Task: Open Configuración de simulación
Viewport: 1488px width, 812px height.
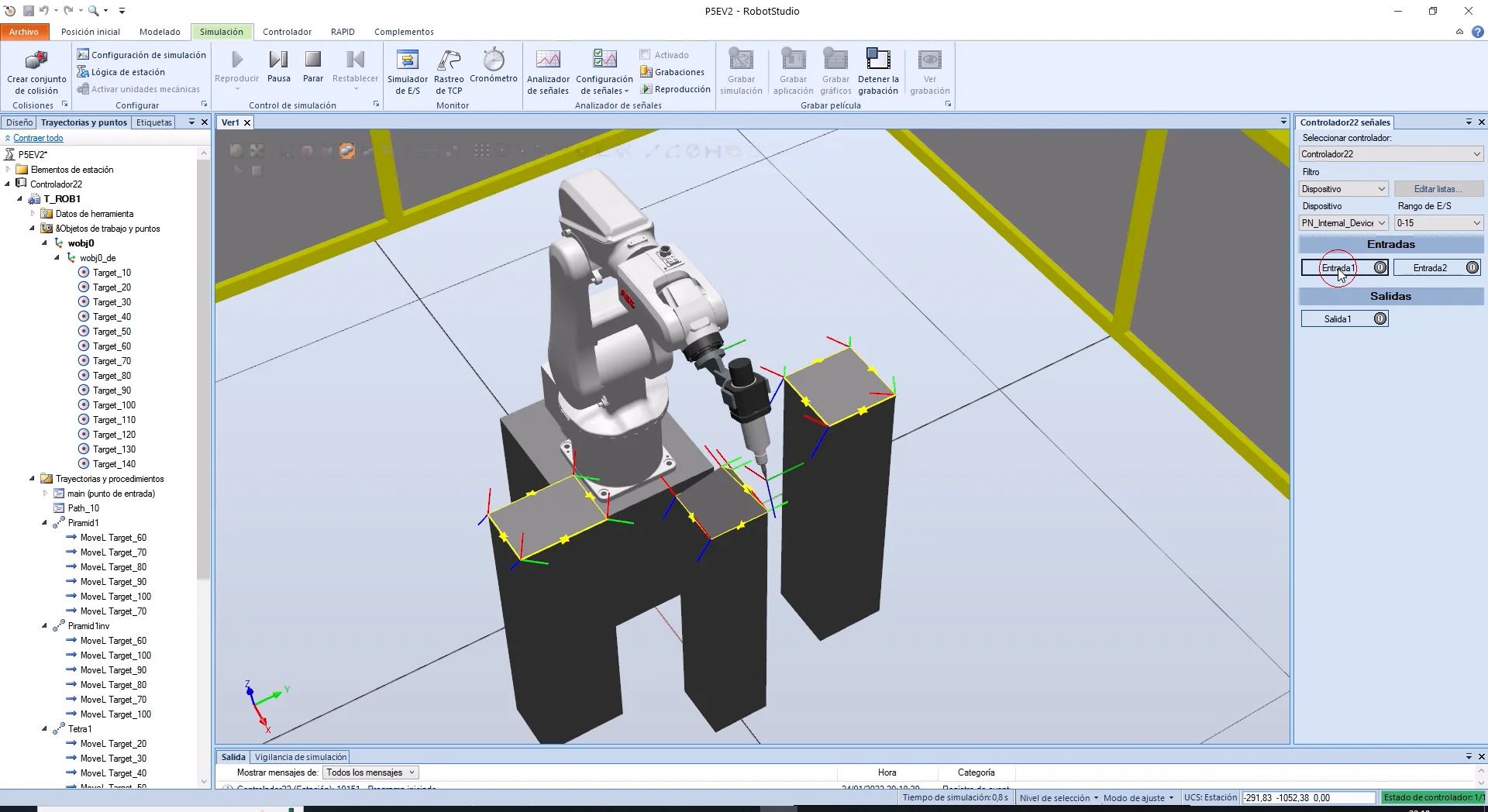Action: (142, 55)
